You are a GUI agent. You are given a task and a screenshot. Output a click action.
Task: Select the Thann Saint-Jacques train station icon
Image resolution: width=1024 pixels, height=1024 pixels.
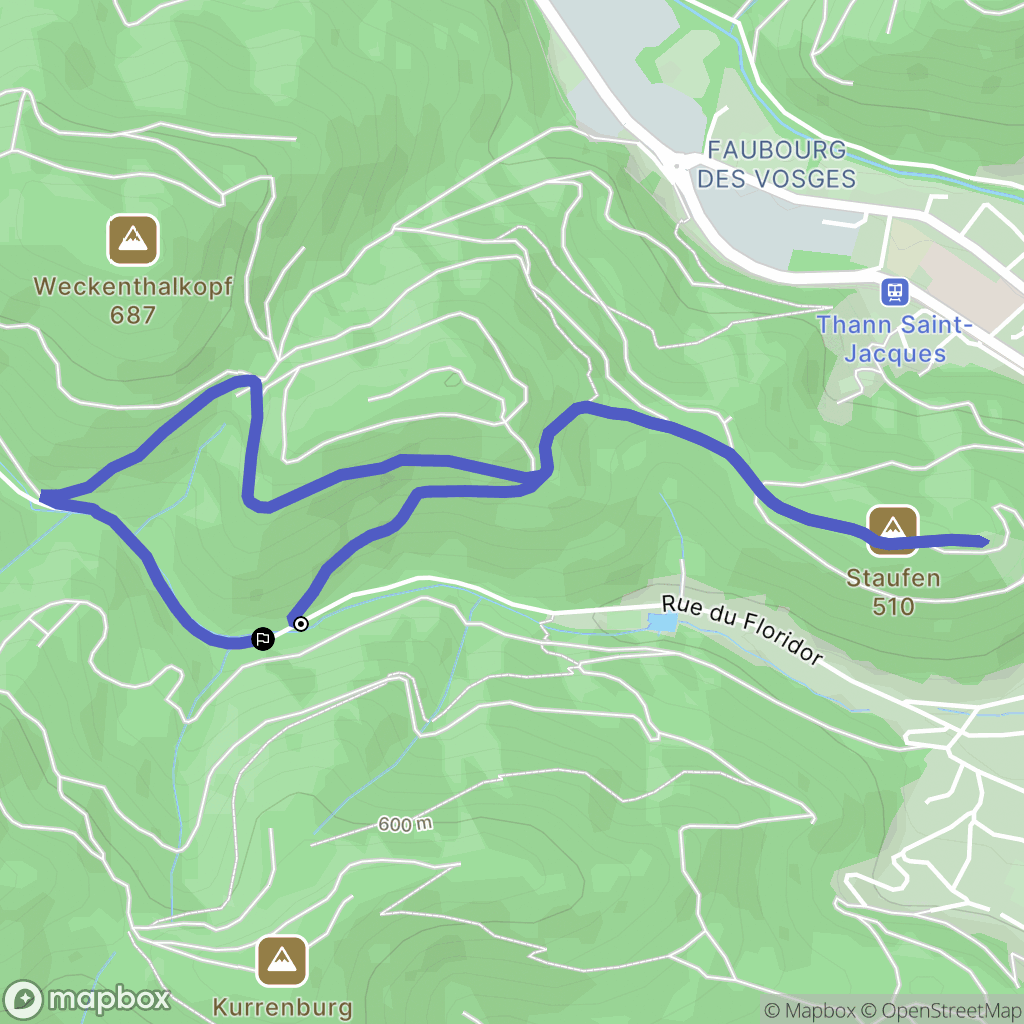[895, 292]
